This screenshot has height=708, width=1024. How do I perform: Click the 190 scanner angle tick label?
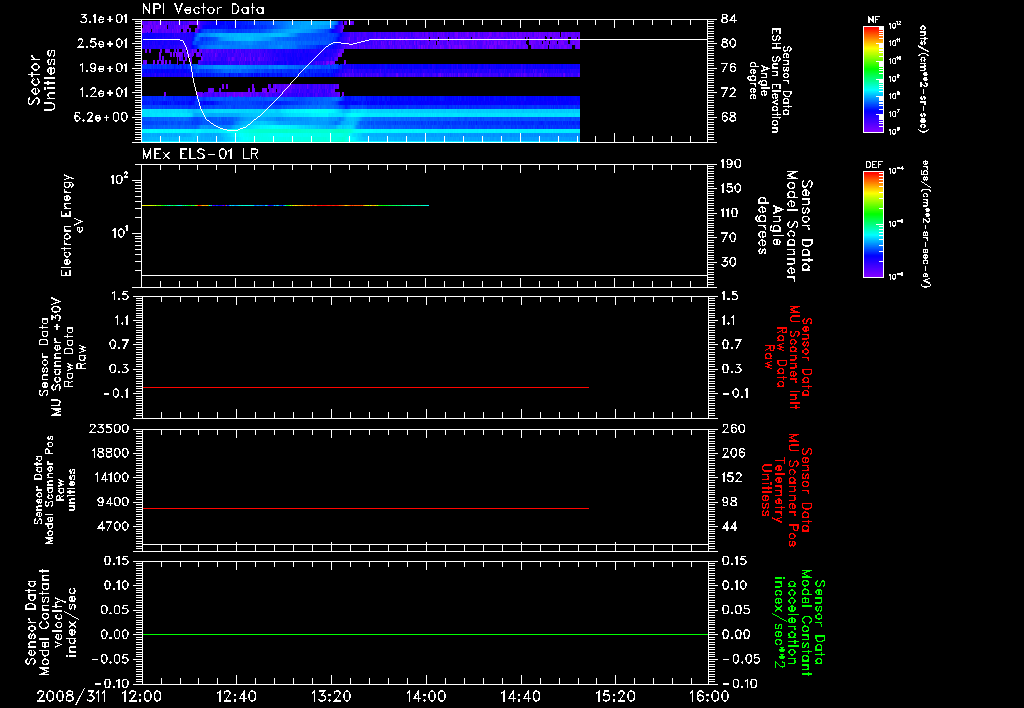[x=731, y=164]
